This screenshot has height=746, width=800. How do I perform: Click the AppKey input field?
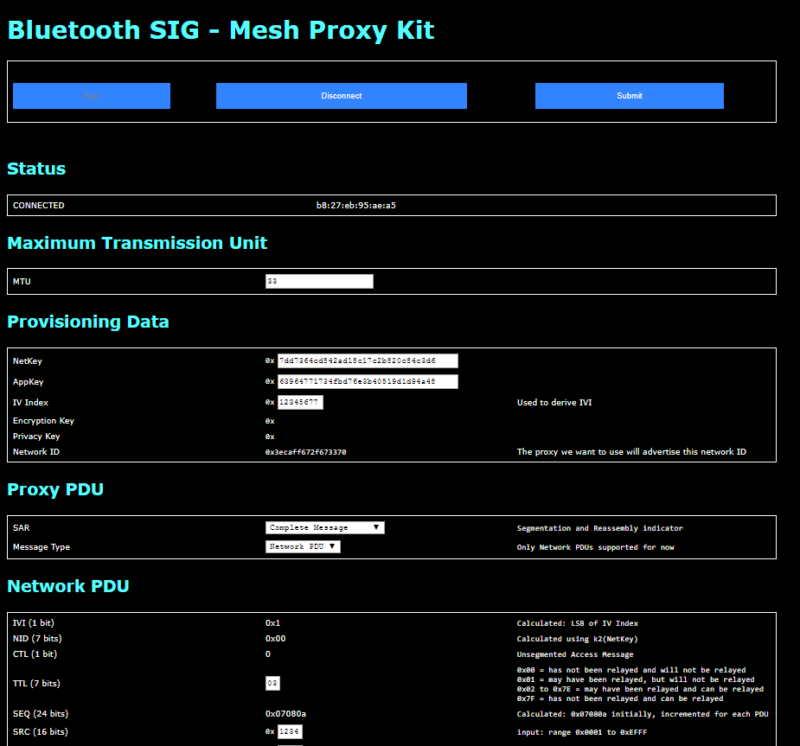pyautogui.click(x=370, y=381)
